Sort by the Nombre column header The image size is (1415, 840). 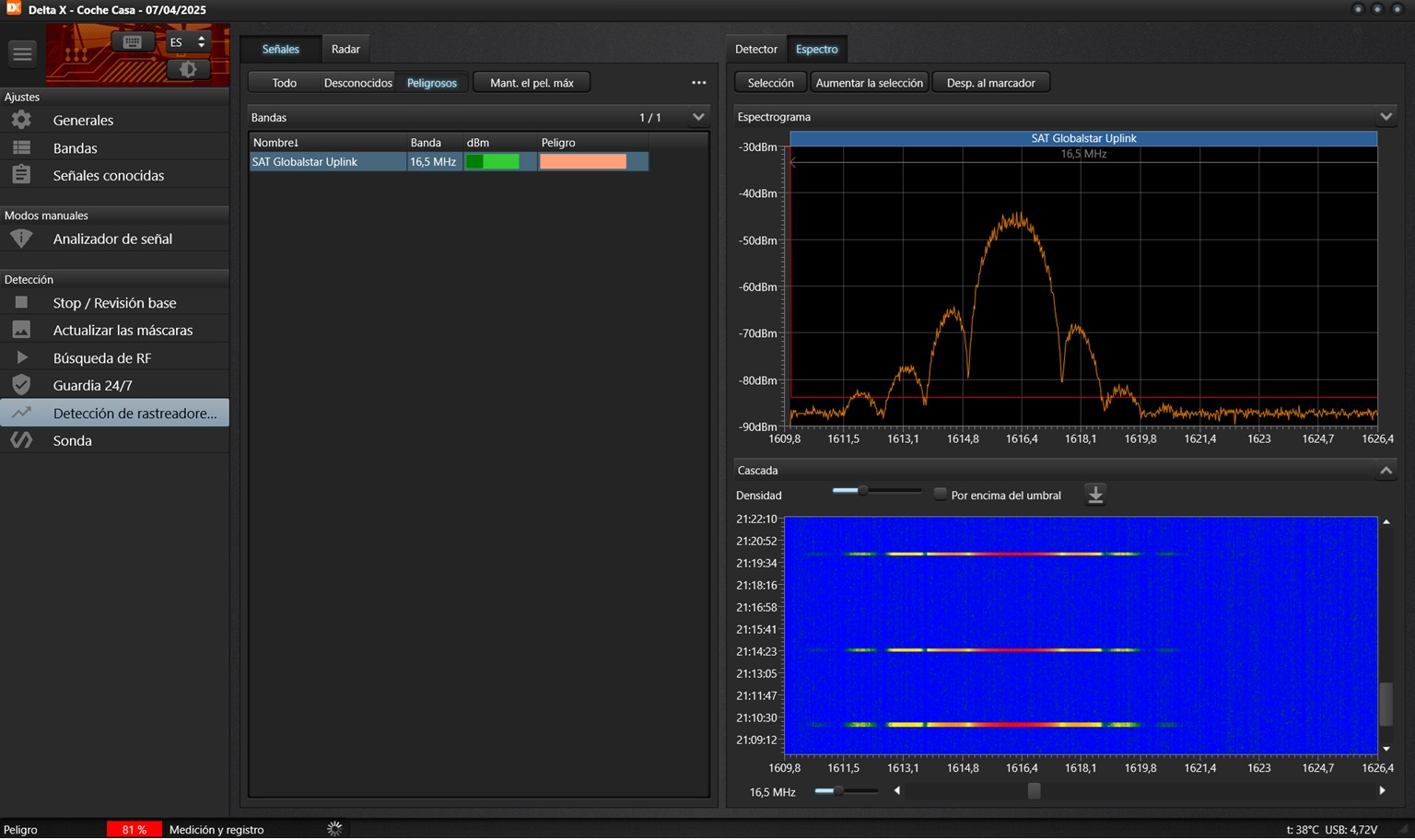click(328, 142)
